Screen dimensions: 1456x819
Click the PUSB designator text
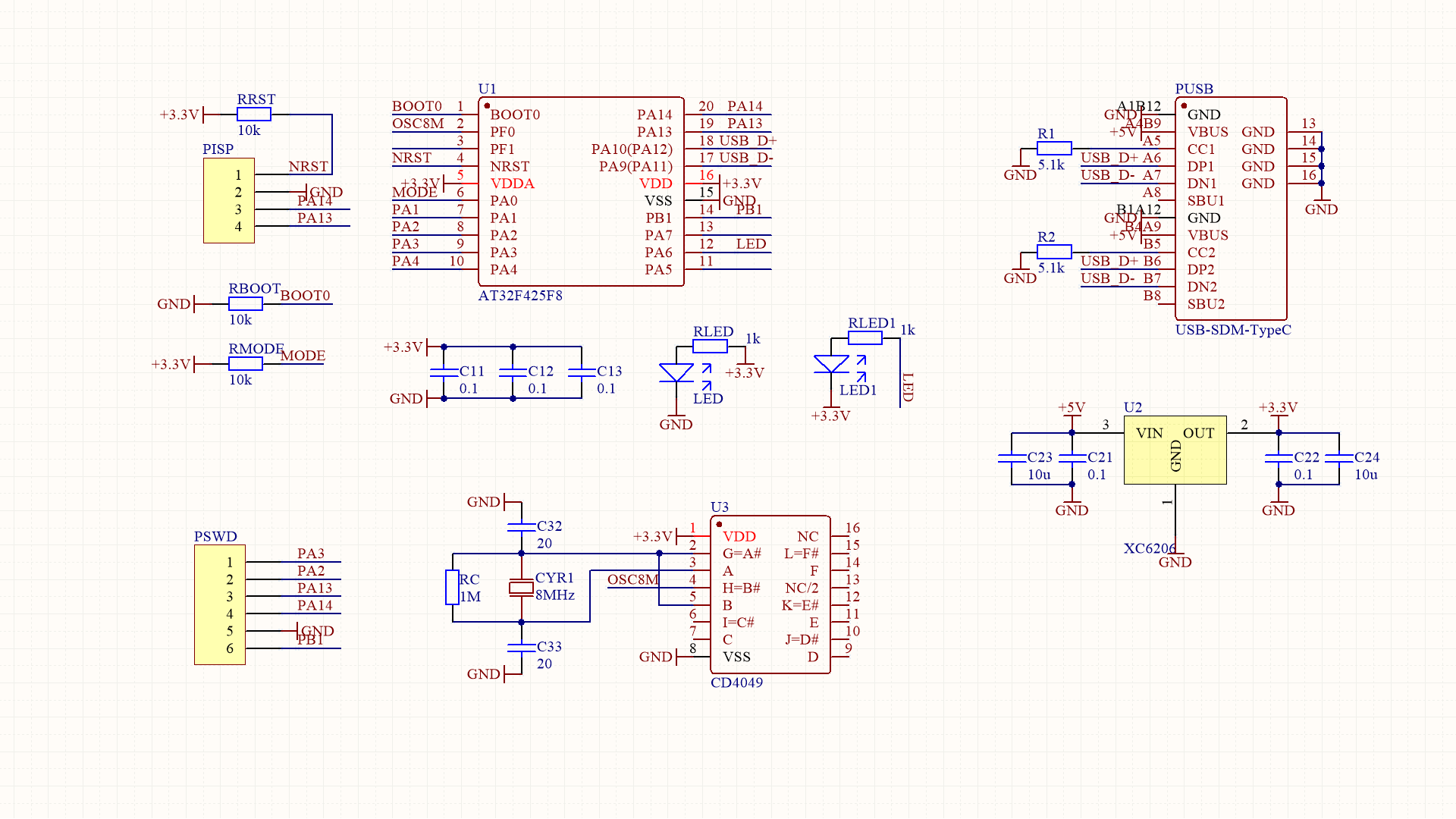tap(1194, 89)
